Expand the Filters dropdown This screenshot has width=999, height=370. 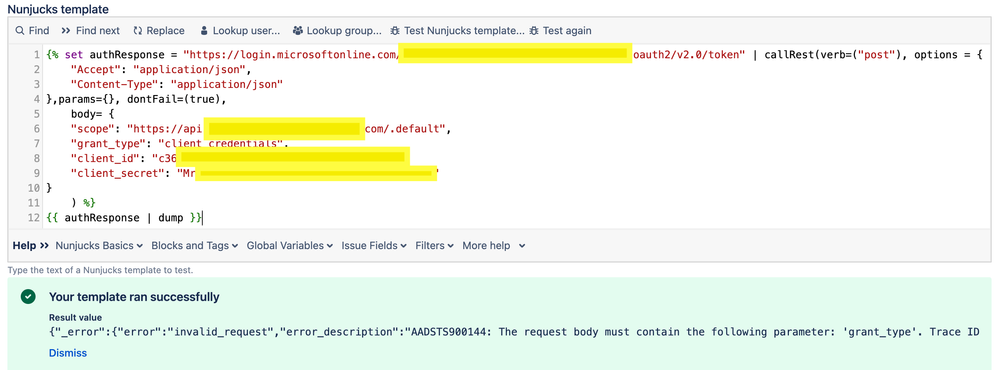435,246
